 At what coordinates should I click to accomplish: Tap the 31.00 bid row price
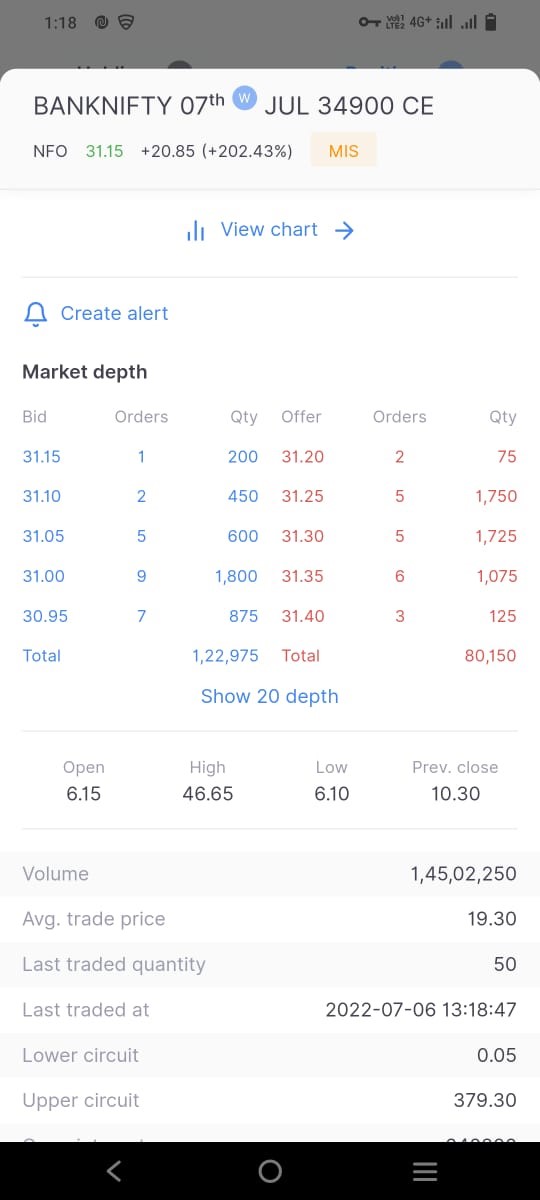(44, 576)
